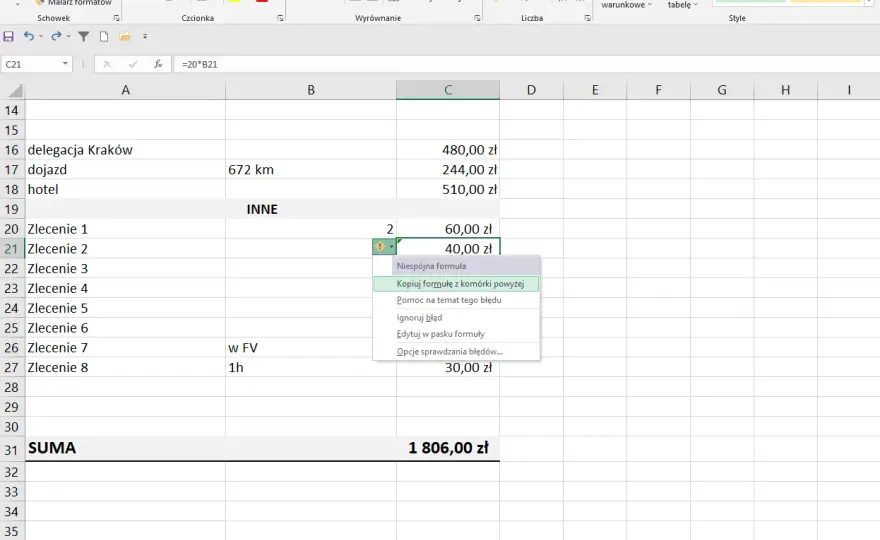Click the cell 'Zlecenie 8'
880x540 pixels.
pos(125,367)
